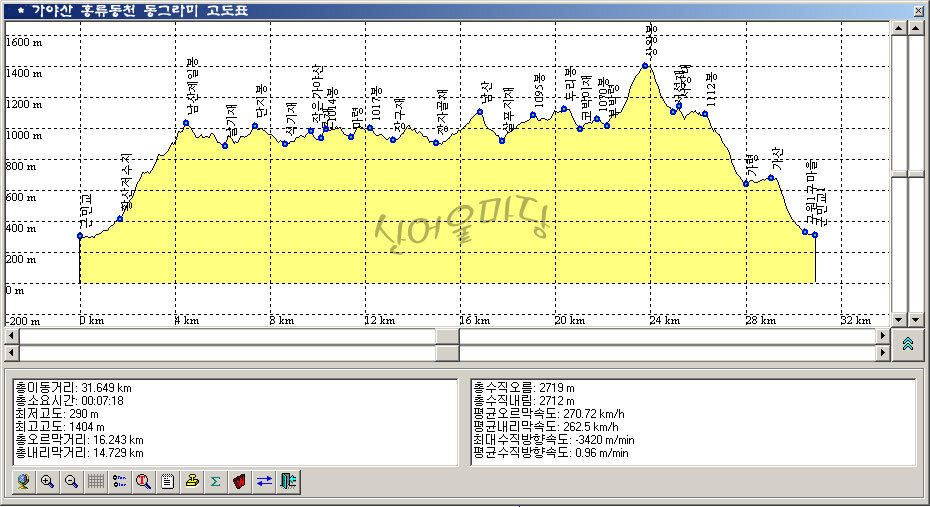This screenshot has width=930, height=507.
Task: Select the 가산 waypoint marker
Action: point(771,177)
